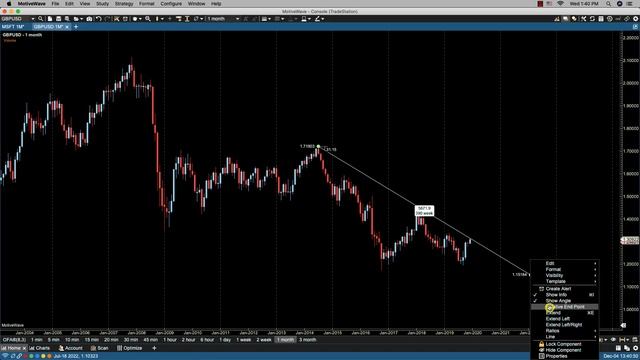Open the Account page tab
Image resolution: width=640 pixels, height=360 pixels.
pos(71,348)
